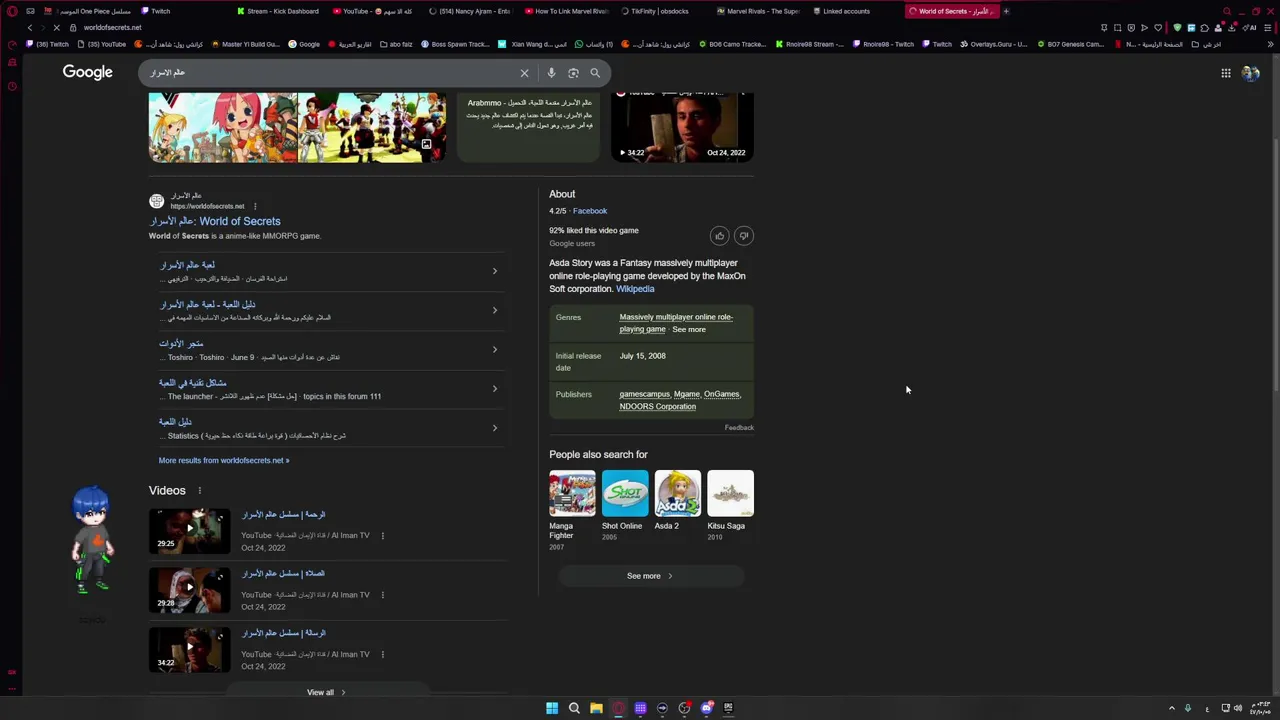
Task: Switch to the How To Link Marvel Rivals tab
Action: 566,11
